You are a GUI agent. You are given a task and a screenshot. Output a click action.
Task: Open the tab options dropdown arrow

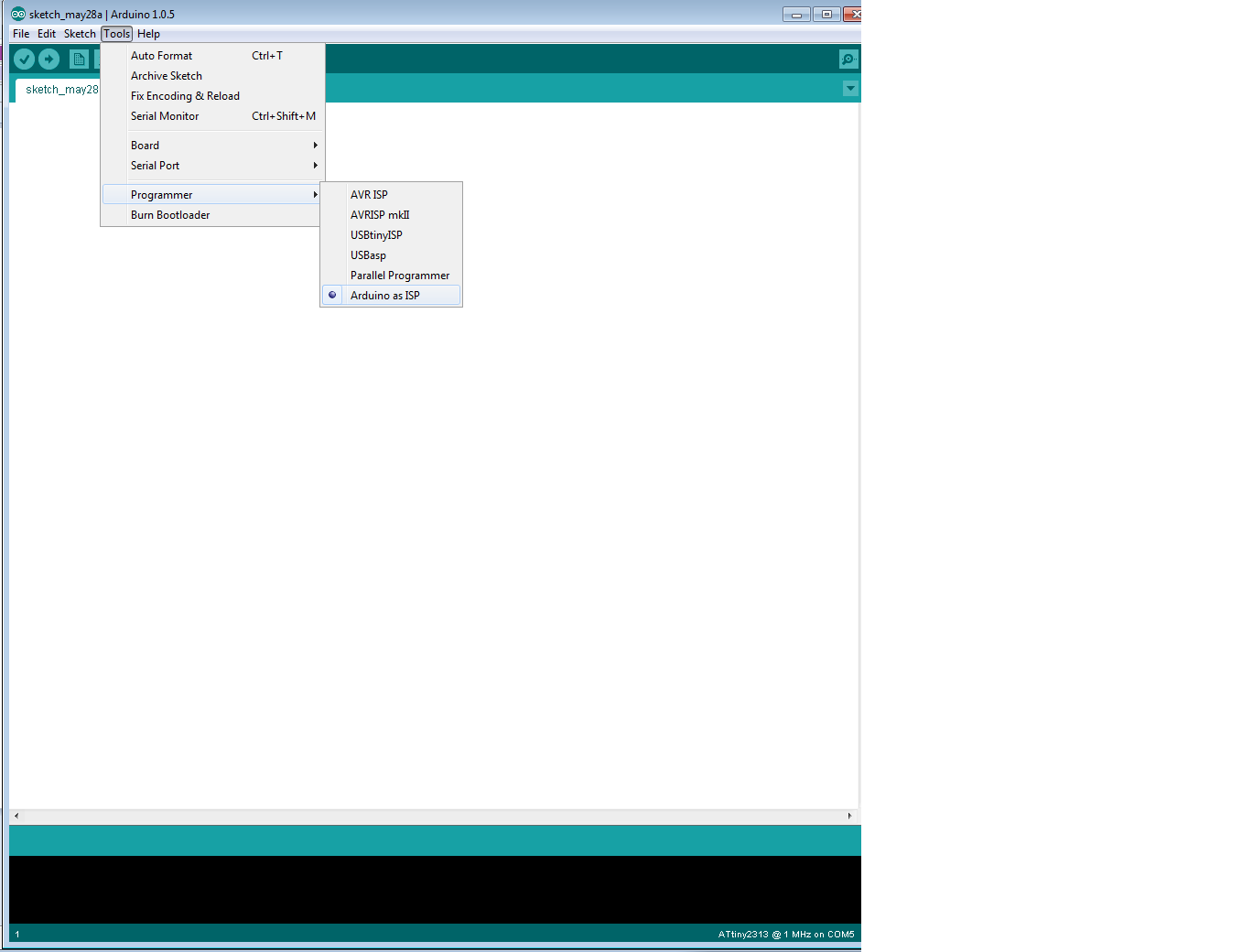850,89
